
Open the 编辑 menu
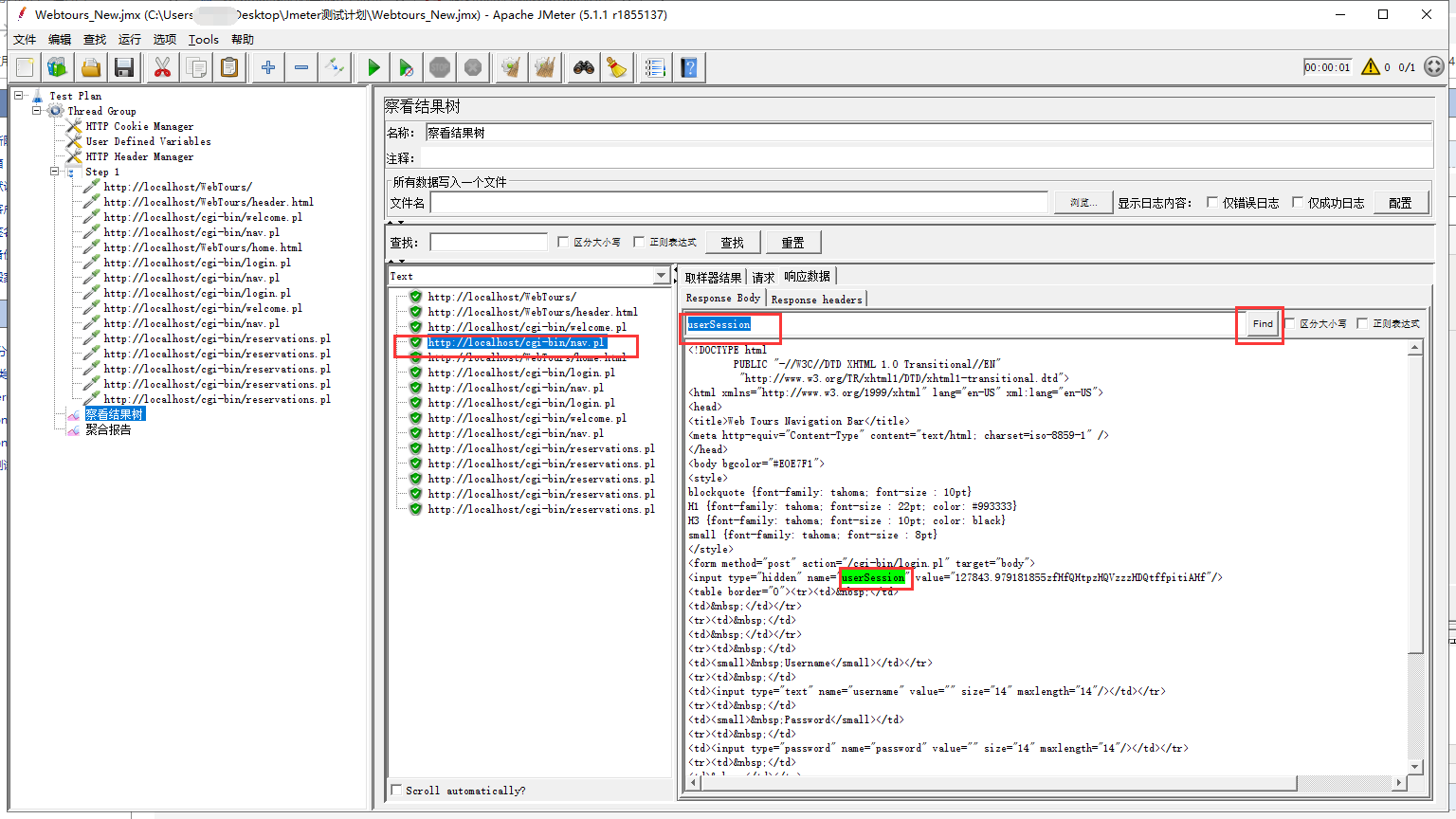tap(60, 39)
